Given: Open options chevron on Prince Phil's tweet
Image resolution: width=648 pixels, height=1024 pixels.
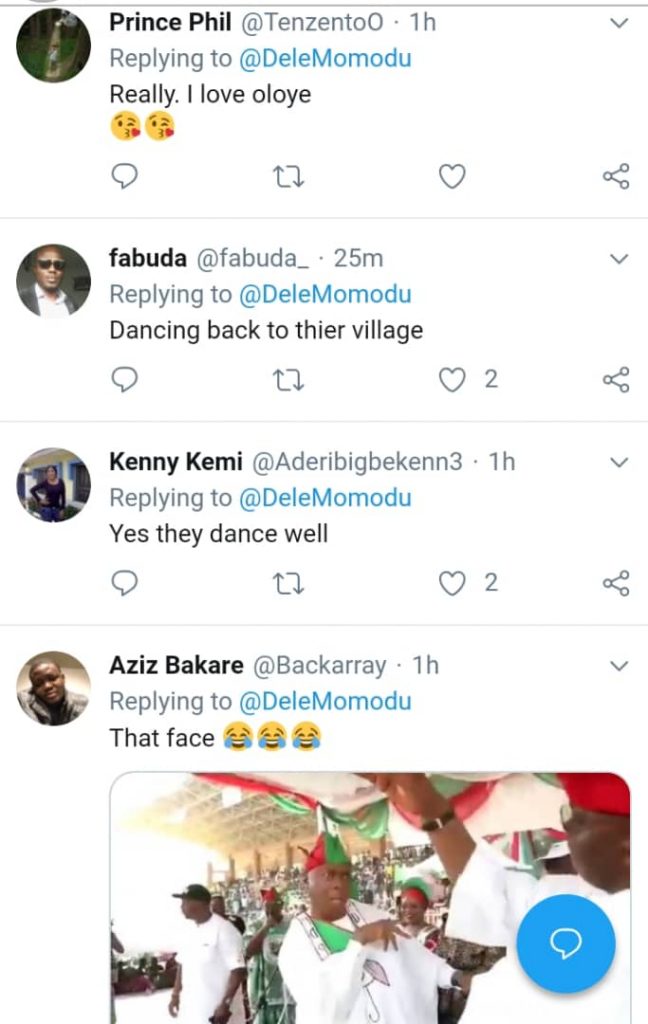Looking at the screenshot, I should pos(619,23).
